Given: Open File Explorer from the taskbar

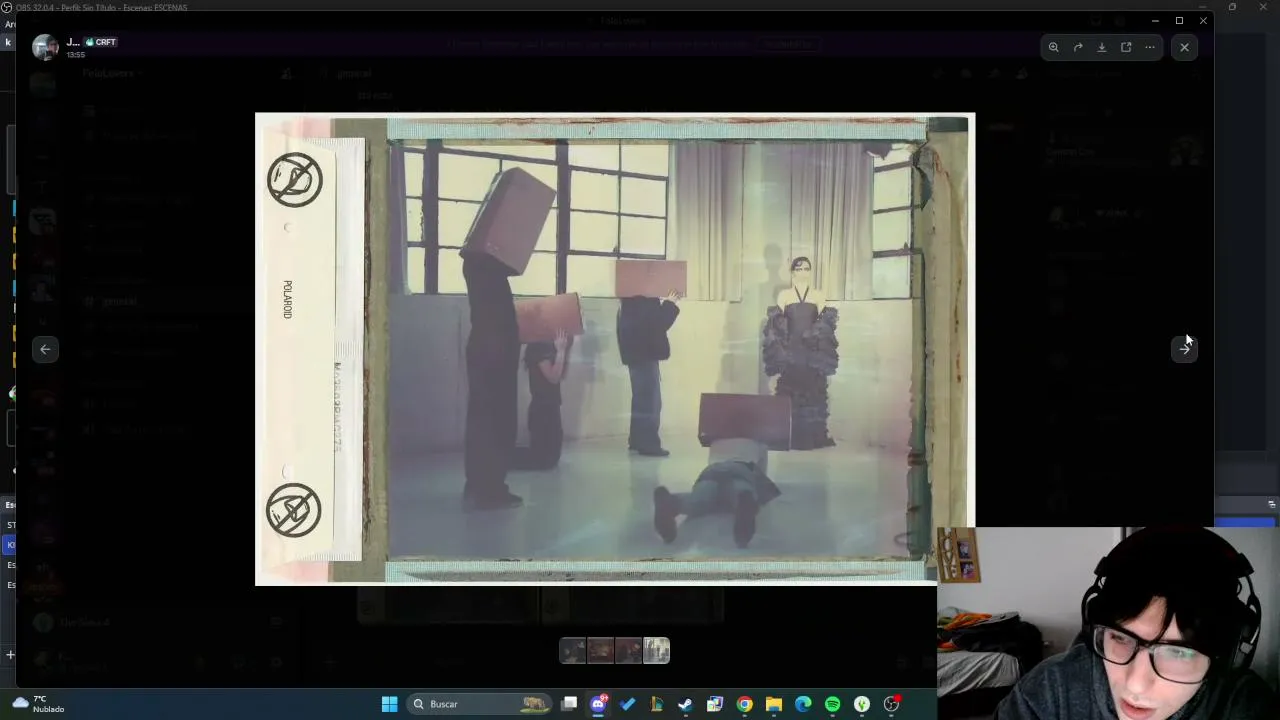Looking at the screenshot, I should (x=774, y=704).
